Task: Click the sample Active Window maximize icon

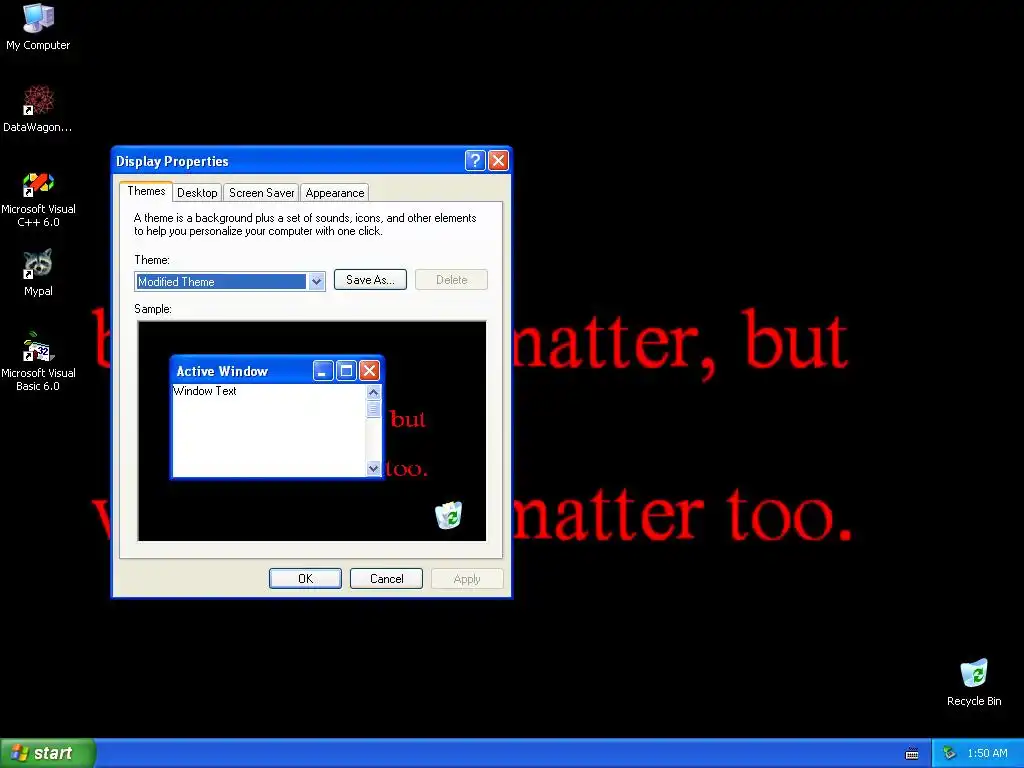Action: 346,371
